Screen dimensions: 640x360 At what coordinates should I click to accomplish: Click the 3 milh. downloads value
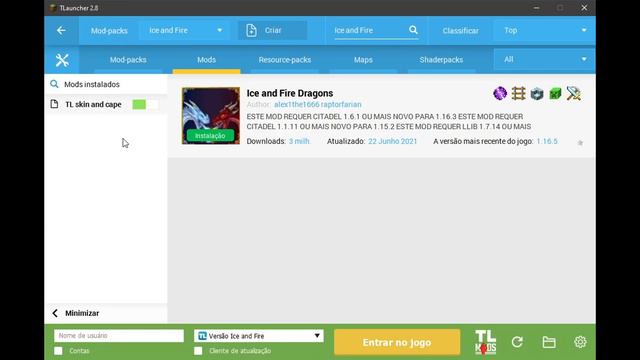(299, 141)
